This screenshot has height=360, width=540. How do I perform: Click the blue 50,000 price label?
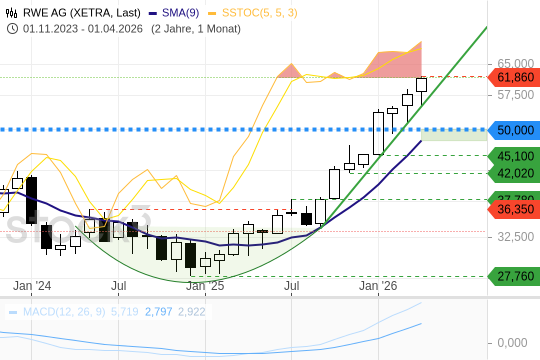514,130
